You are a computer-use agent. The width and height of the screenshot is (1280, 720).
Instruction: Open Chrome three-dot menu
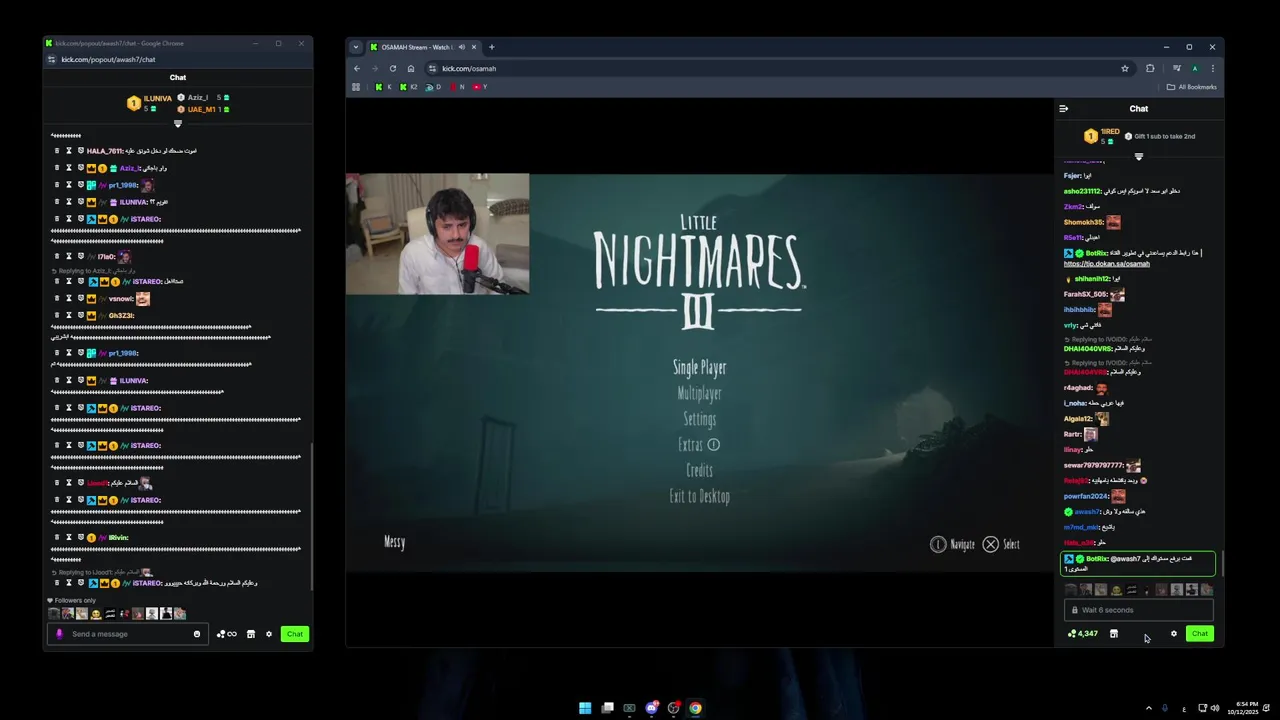1213,69
